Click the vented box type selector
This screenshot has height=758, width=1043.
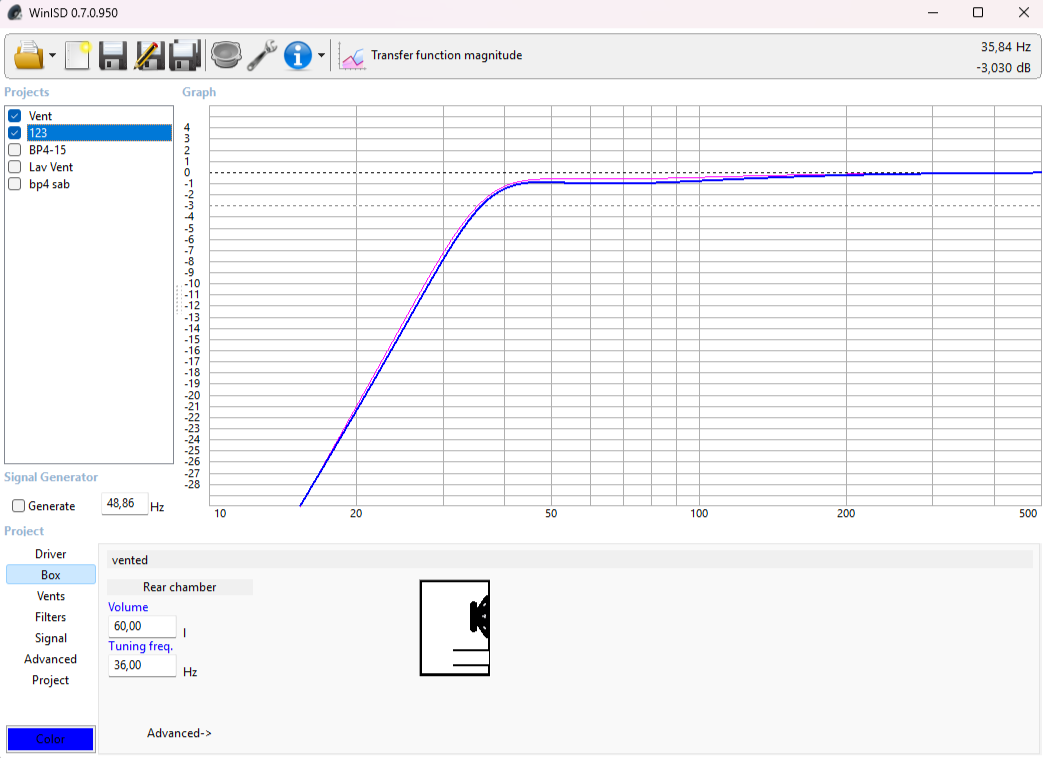pos(569,560)
